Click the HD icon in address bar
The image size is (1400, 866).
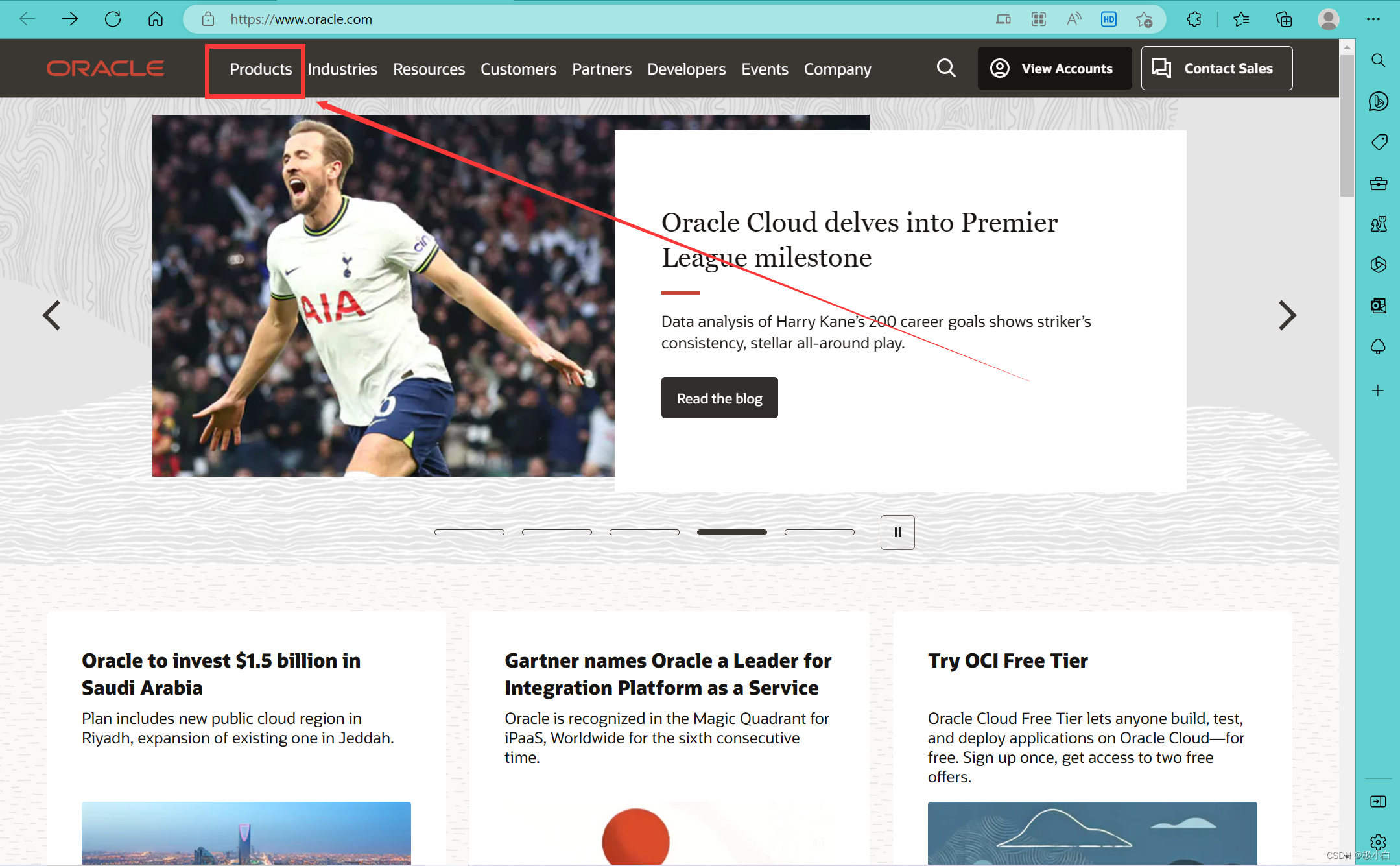point(1109,19)
